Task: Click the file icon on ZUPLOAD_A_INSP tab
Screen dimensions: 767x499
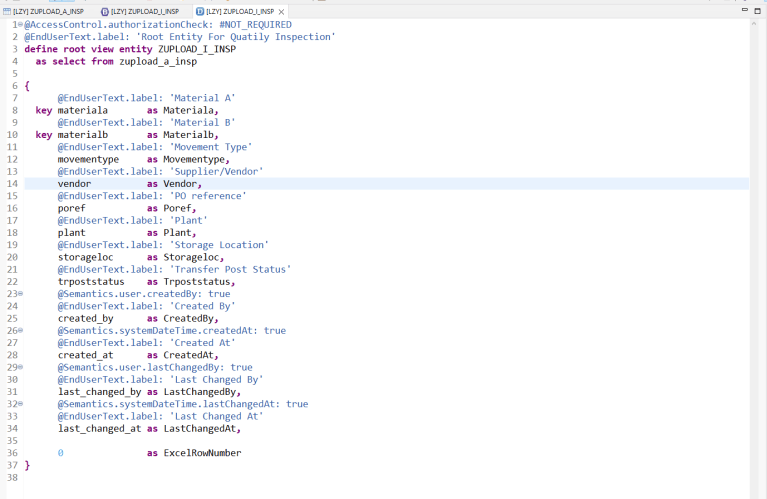Action: (x=6, y=11)
